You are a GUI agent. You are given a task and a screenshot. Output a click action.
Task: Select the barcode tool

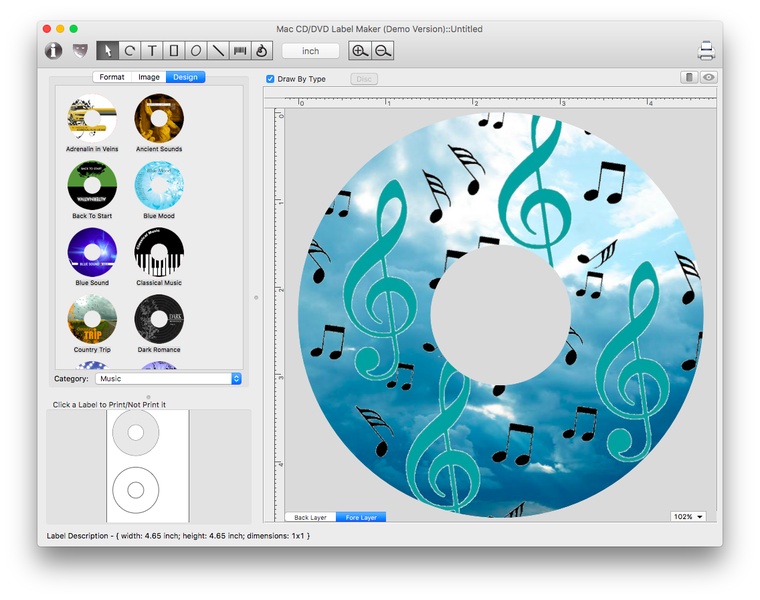coord(240,50)
